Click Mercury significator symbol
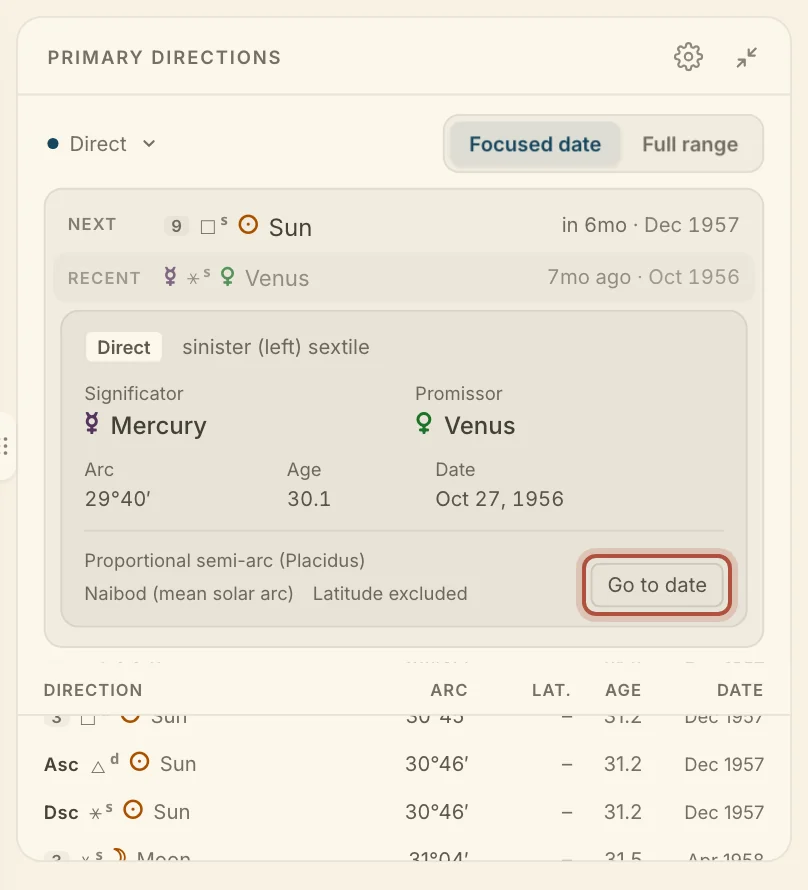 coord(92,423)
